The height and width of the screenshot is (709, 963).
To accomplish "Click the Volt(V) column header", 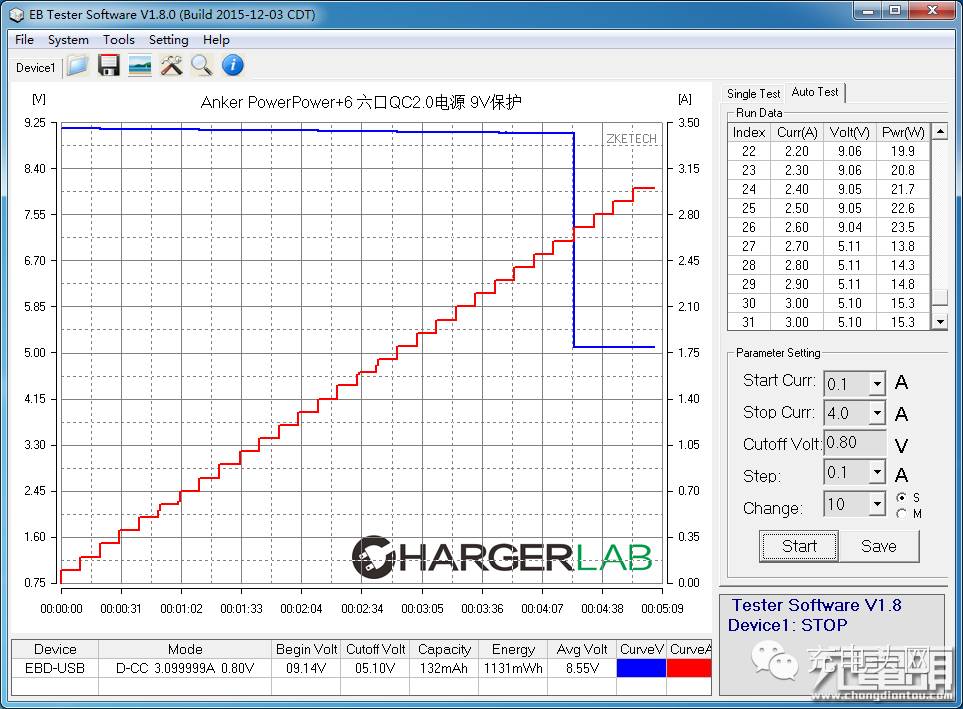I will [x=849, y=132].
